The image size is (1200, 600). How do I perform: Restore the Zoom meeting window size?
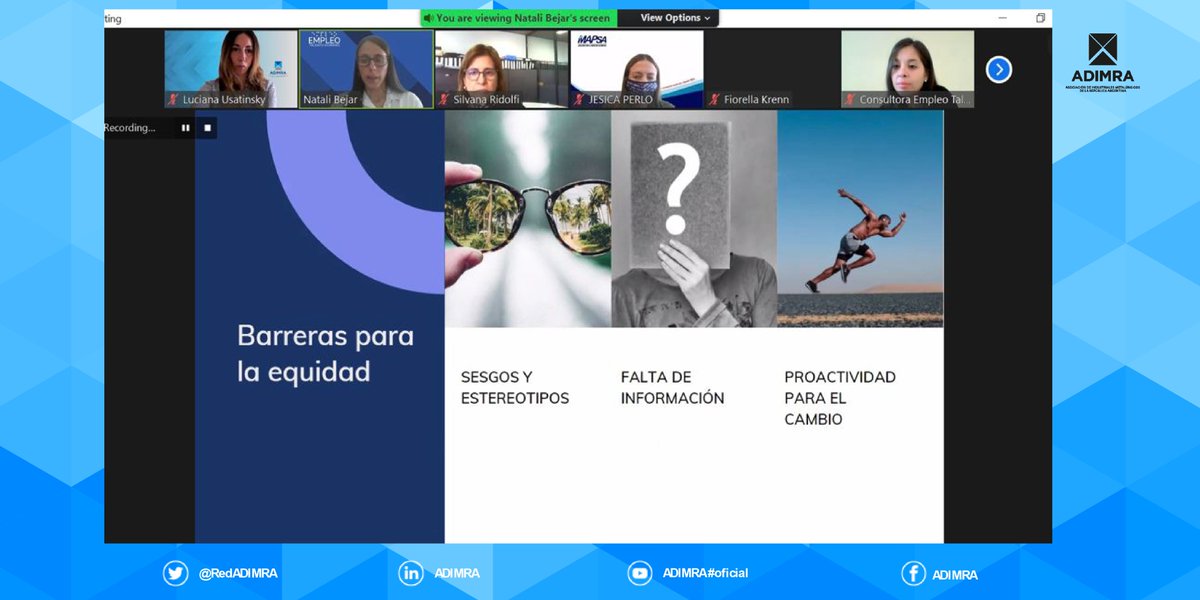click(1040, 18)
